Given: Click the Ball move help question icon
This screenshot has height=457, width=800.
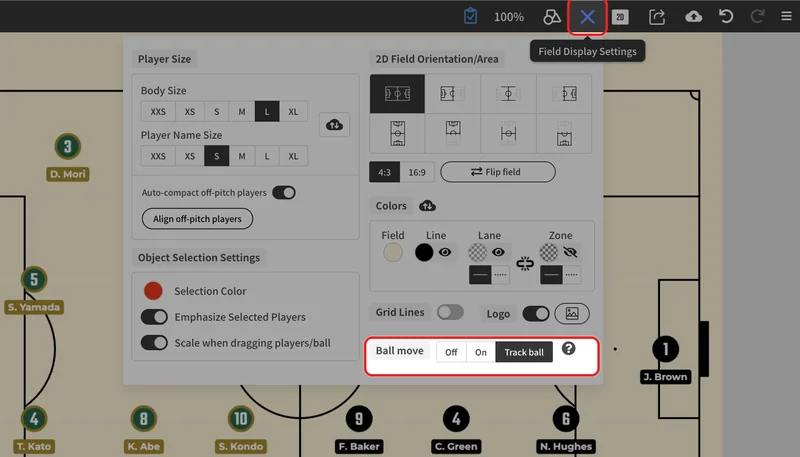Looking at the screenshot, I should [568, 348].
